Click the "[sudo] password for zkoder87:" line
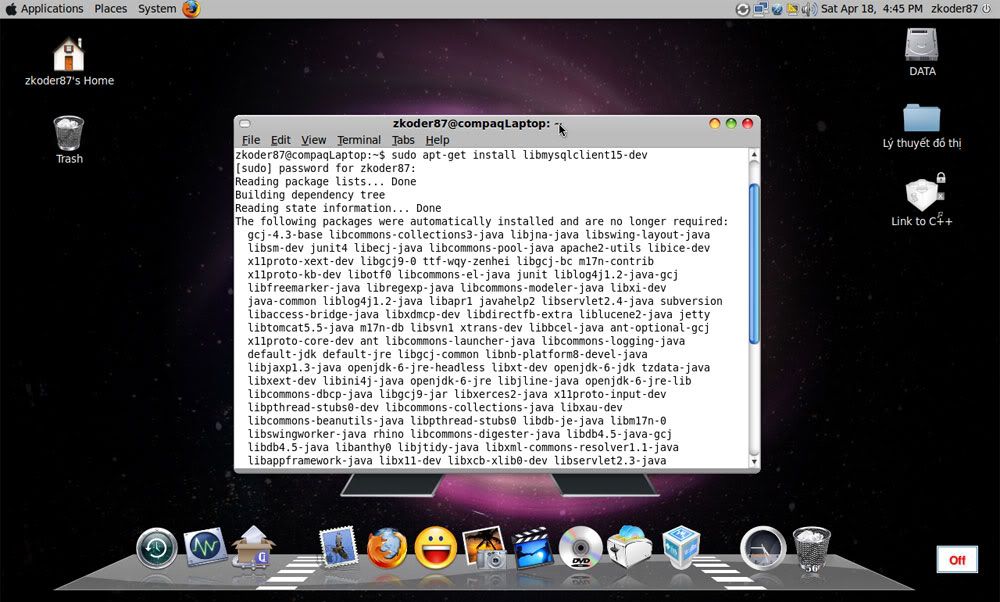The width and height of the screenshot is (1000, 602). (325, 168)
